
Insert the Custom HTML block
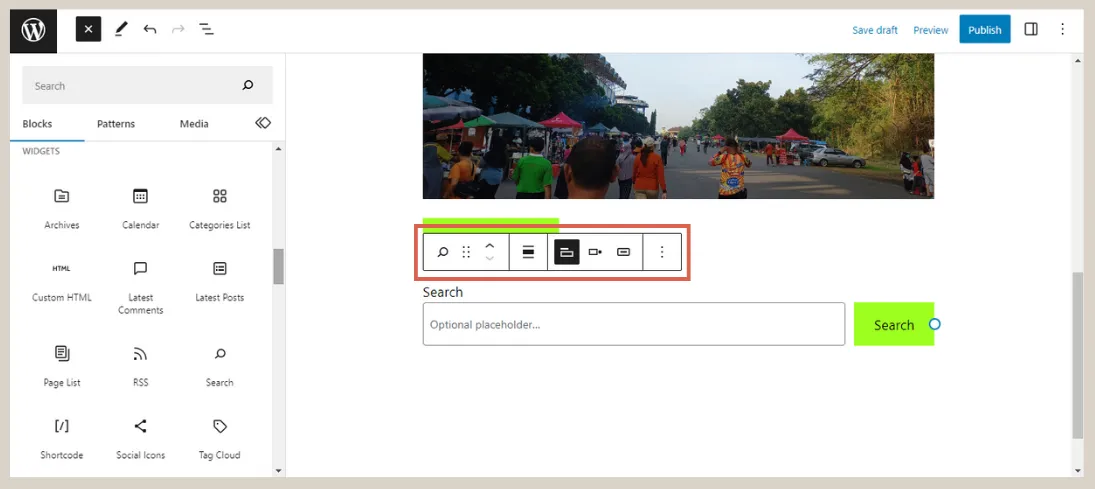(61, 282)
